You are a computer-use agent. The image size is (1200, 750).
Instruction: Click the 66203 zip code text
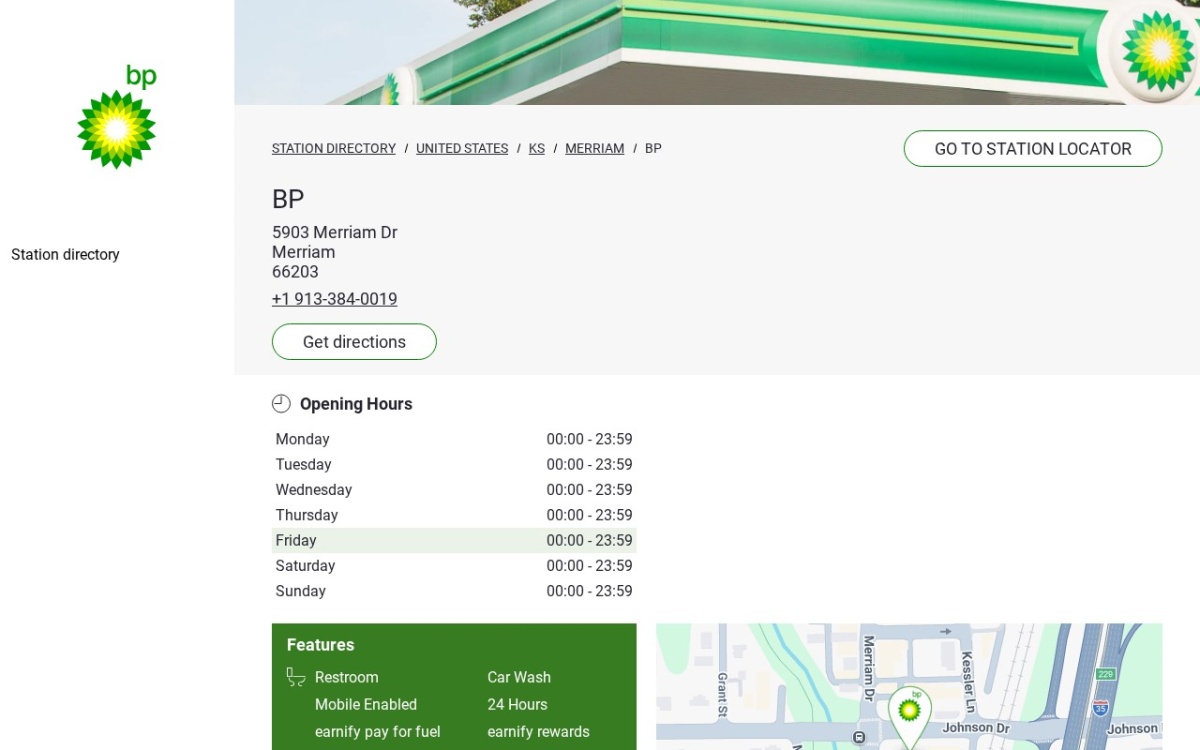295,272
